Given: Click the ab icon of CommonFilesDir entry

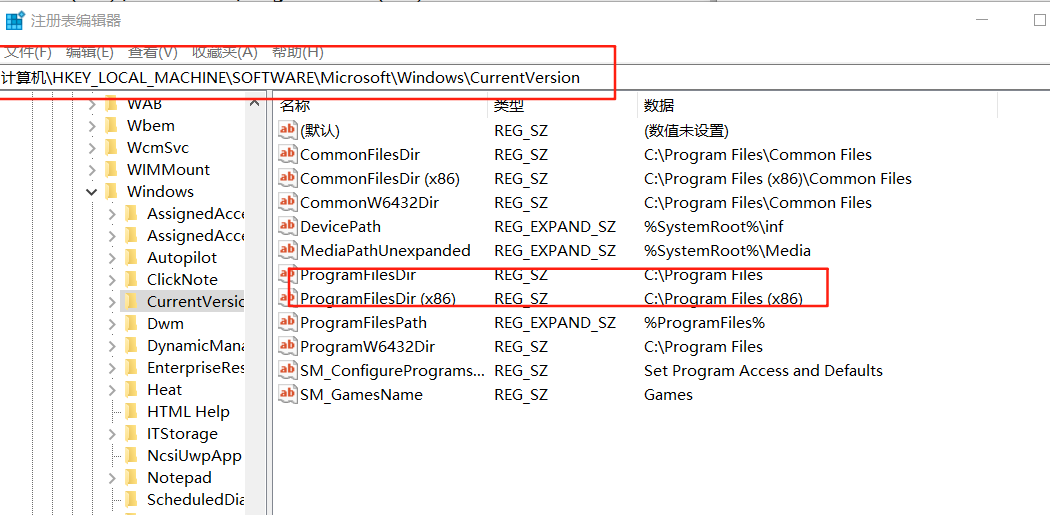Looking at the screenshot, I should coord(287,154).
